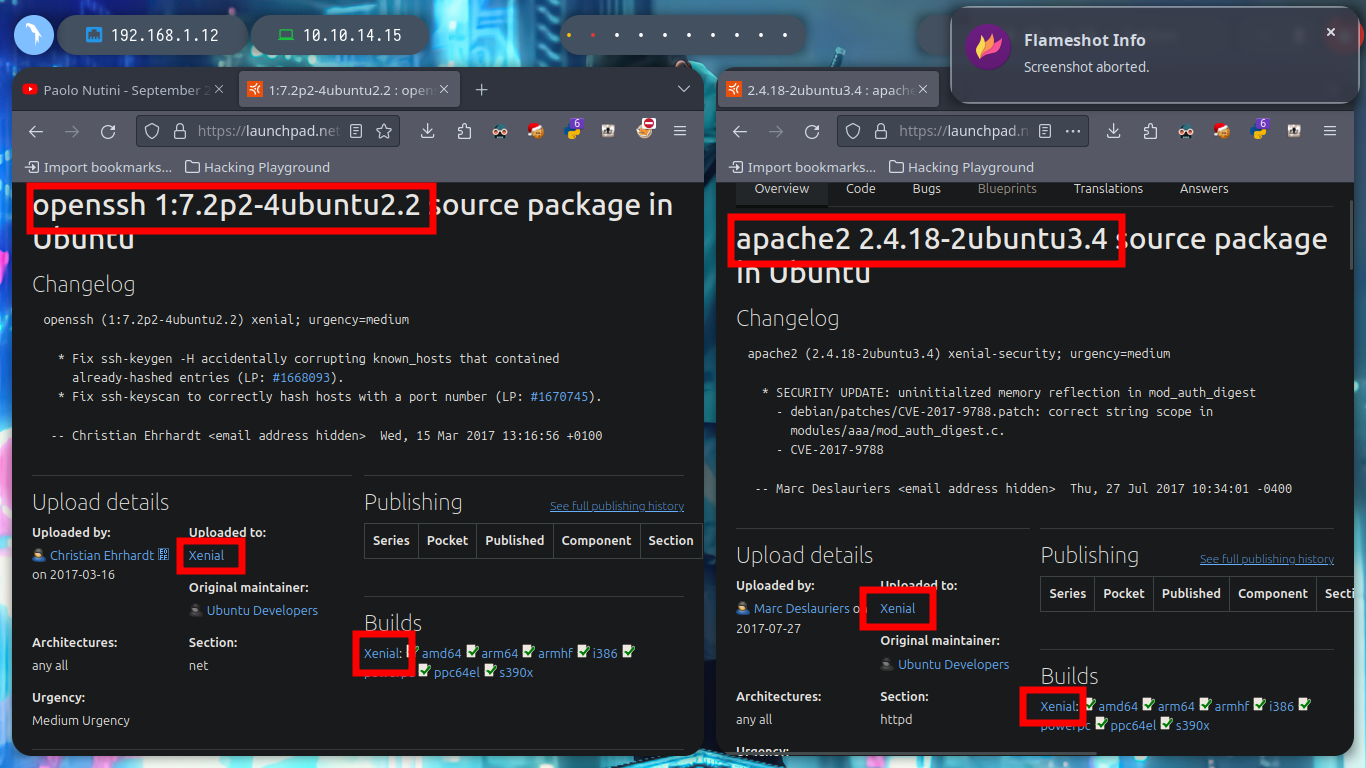Click the 10.10.14.15 VPN panel indicator
Image resolution: width=1366 pixels, height=768 pixels.
click(x=340, y=35)
